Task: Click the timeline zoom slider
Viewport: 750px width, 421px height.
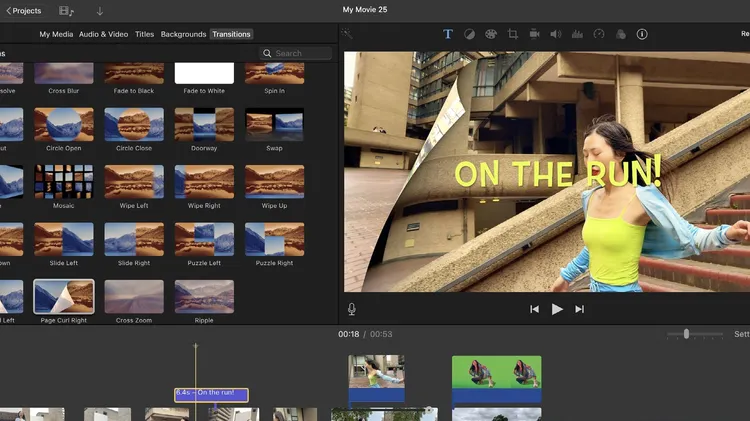Action: coord(686,334)
